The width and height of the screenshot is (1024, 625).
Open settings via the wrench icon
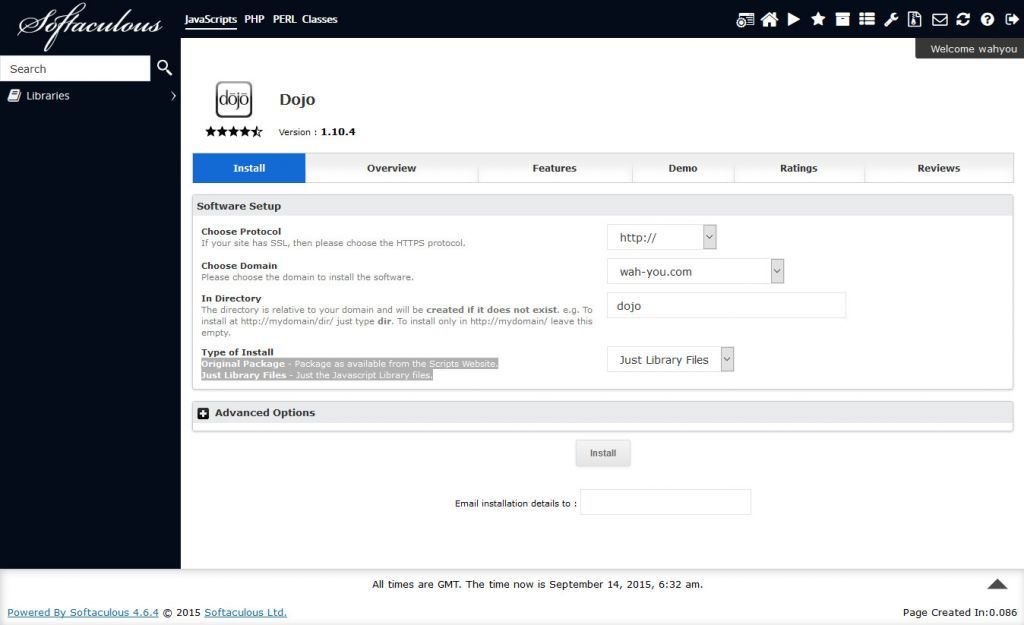click(x=891, y=19)
